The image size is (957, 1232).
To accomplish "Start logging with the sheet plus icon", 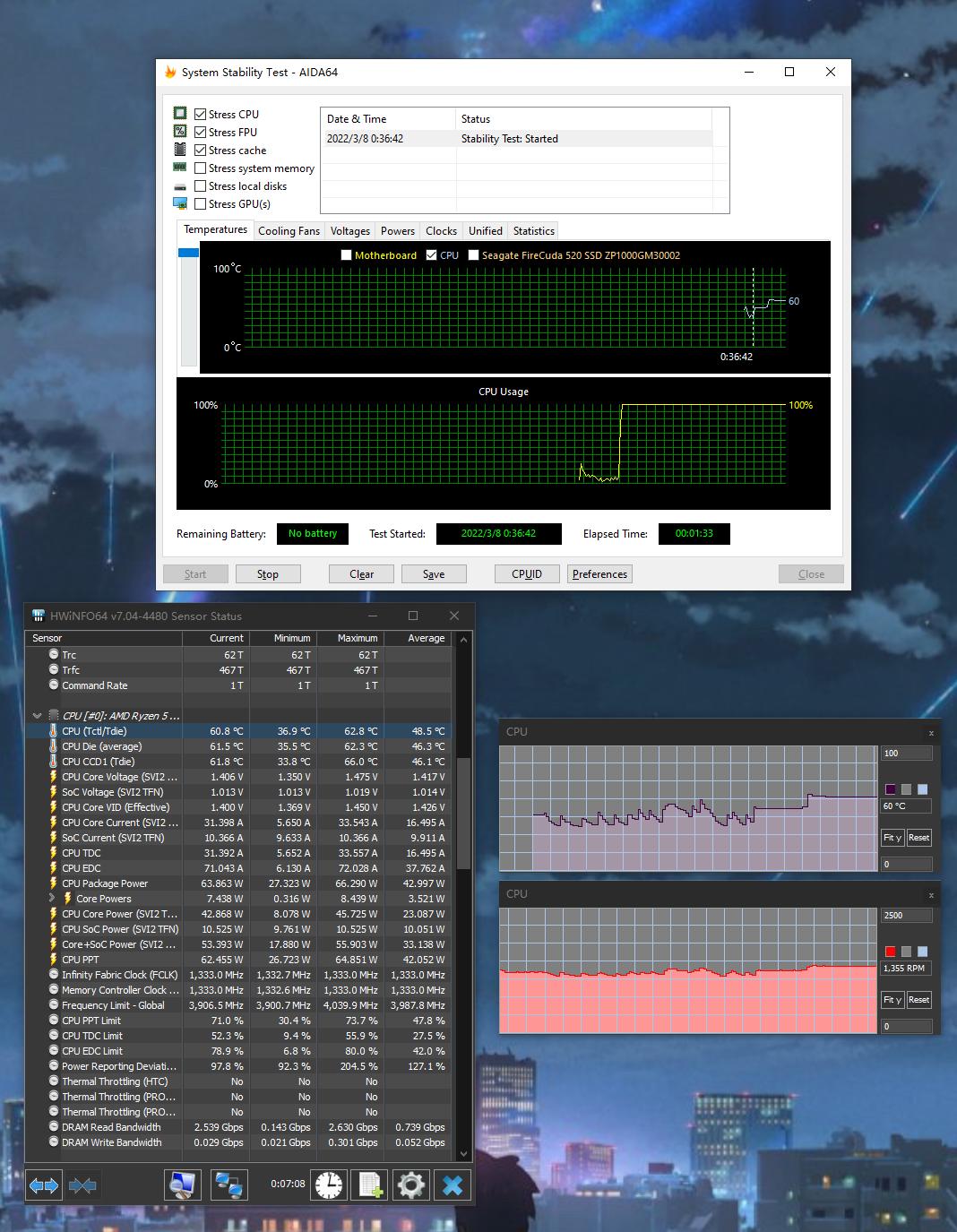I will coord(370,1185).
